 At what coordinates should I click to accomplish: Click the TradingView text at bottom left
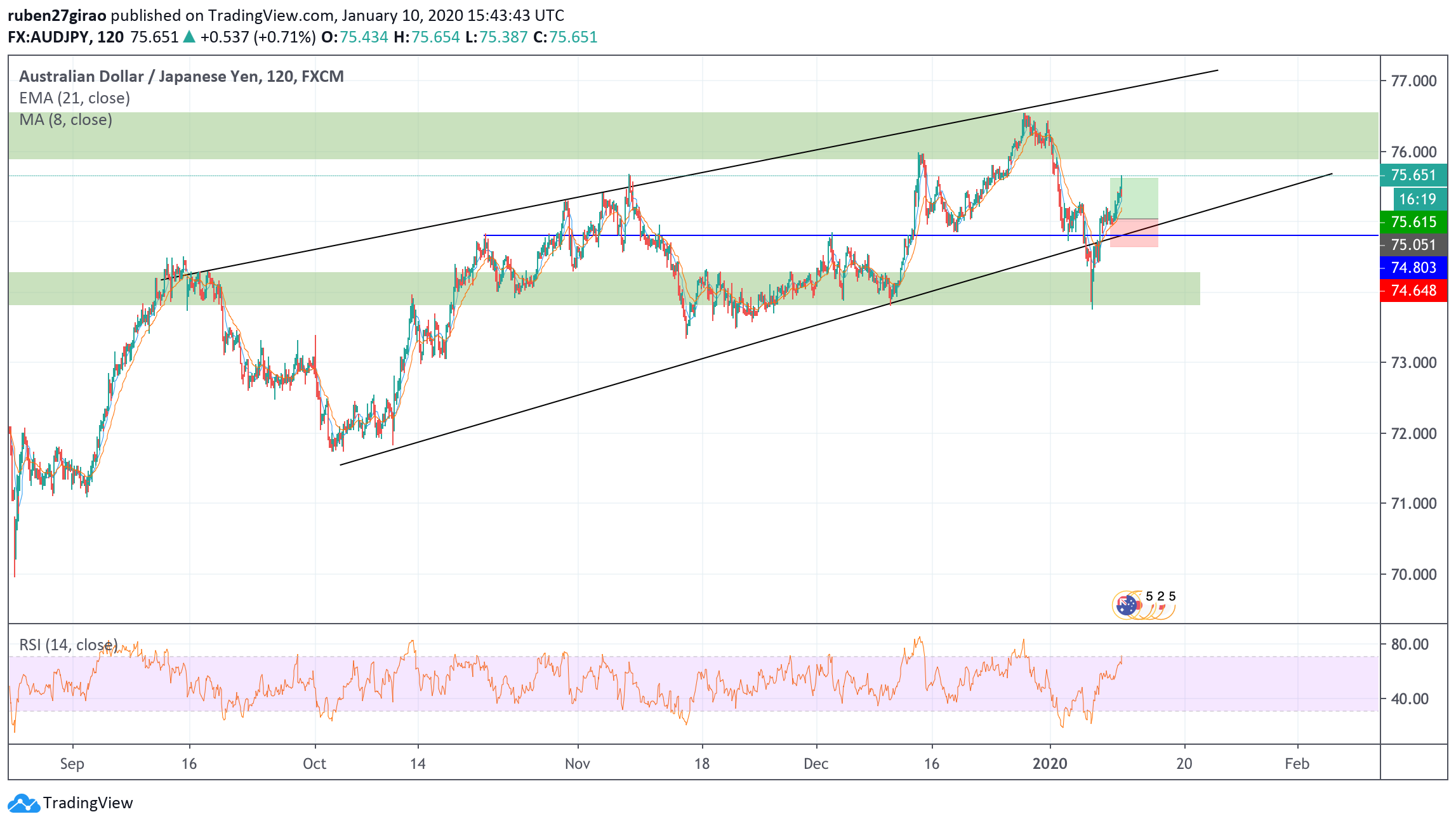point(88,803)
